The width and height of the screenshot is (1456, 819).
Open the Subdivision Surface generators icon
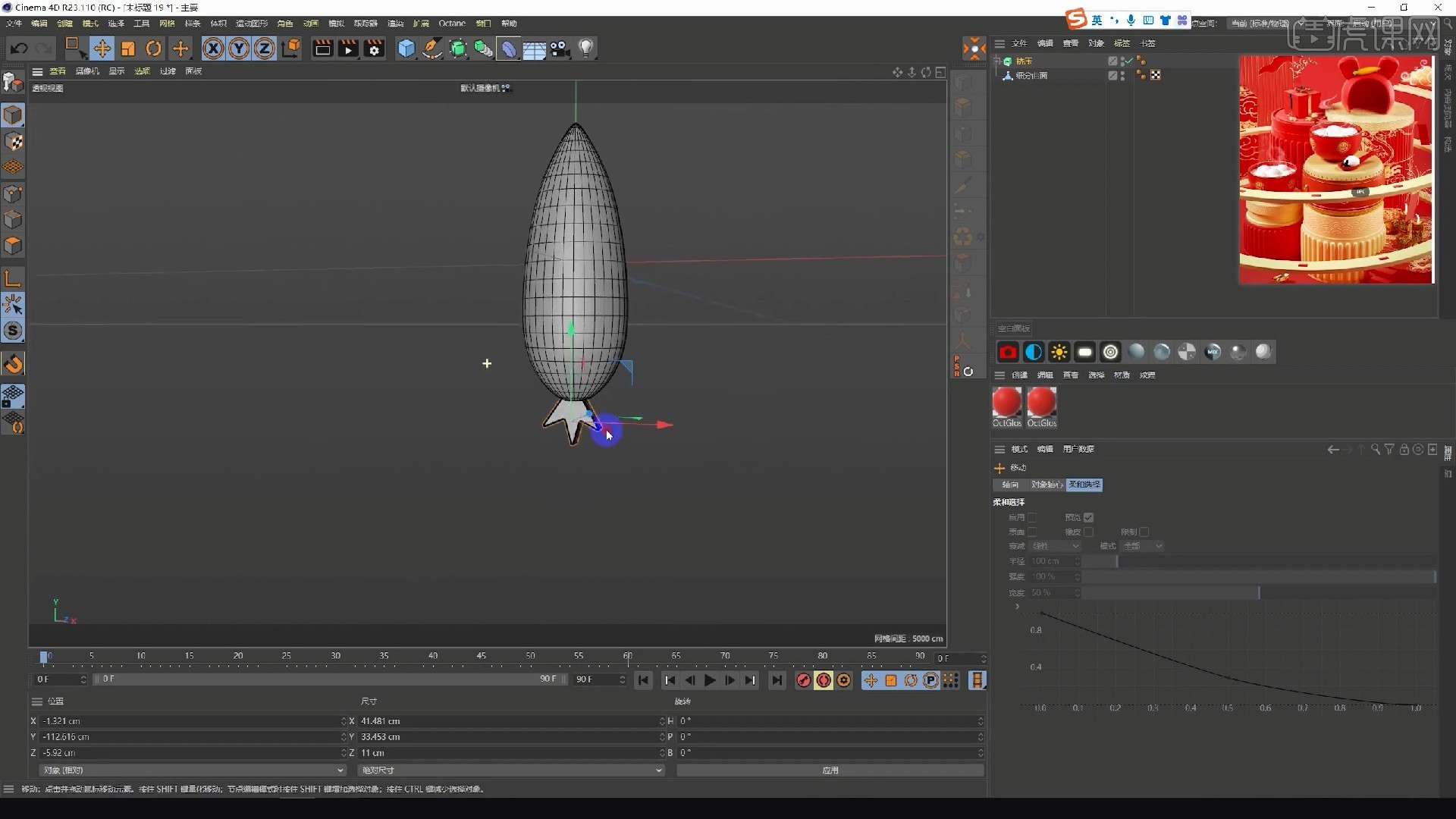pos(458,49)
